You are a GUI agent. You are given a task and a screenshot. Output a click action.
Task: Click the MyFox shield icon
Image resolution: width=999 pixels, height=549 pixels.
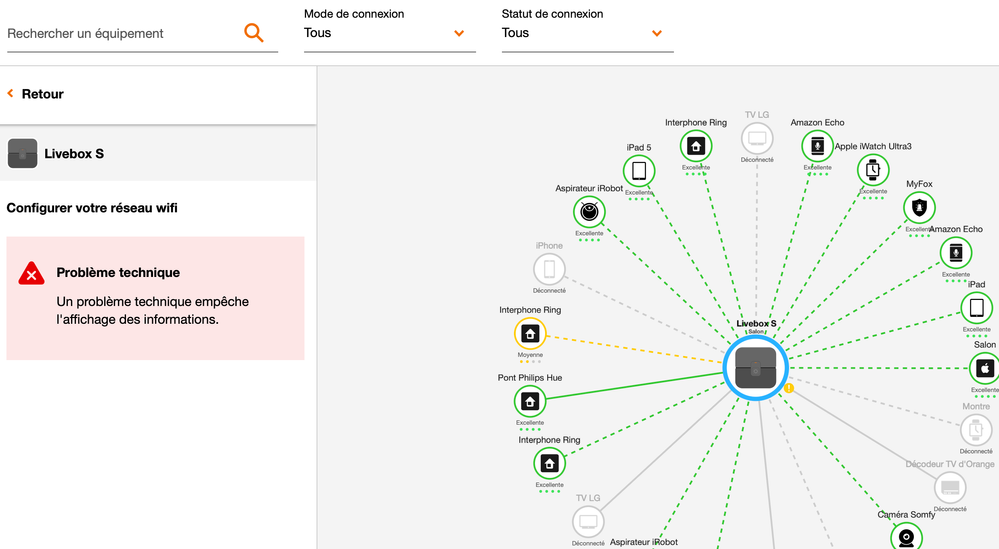(x=919, y=208)
